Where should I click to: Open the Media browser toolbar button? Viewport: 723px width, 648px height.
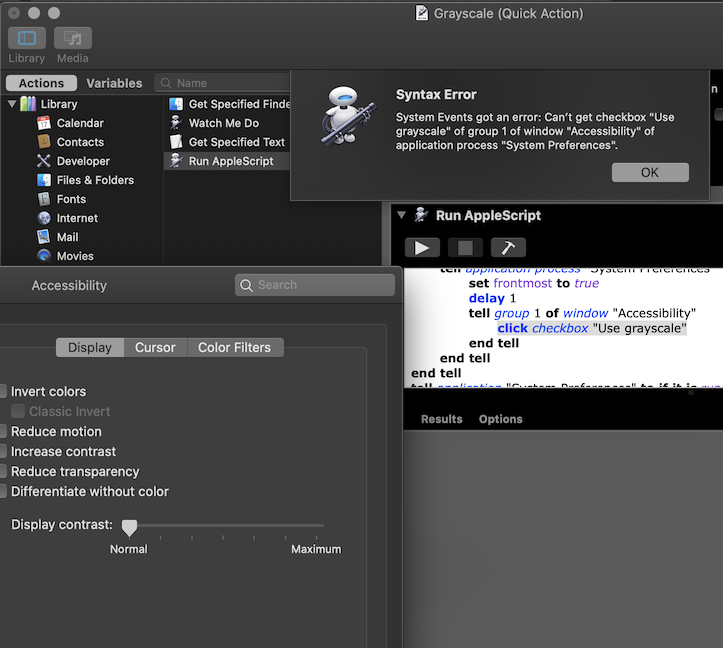point(73,38)
